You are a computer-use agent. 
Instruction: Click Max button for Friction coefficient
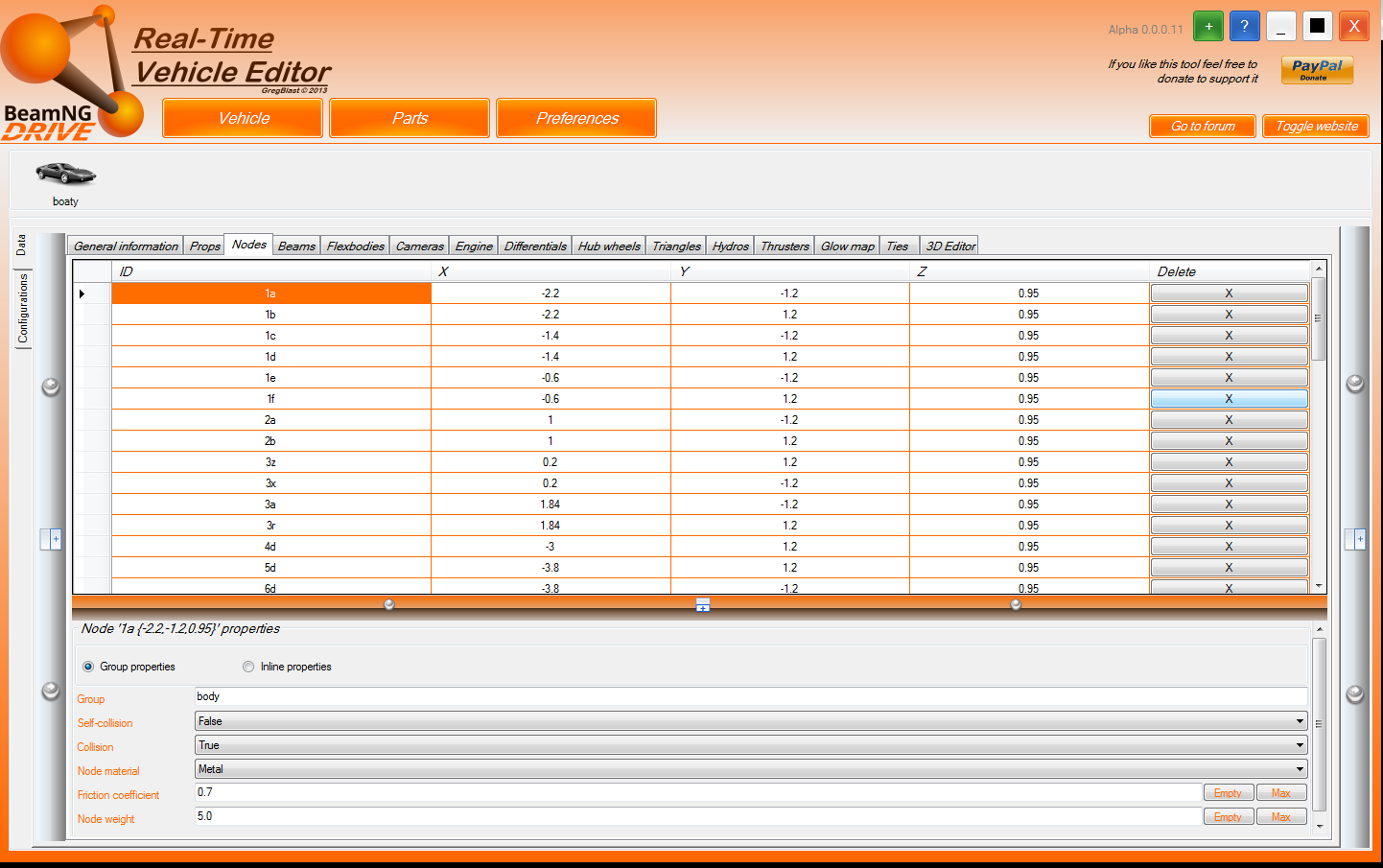tap(1280, 793)
